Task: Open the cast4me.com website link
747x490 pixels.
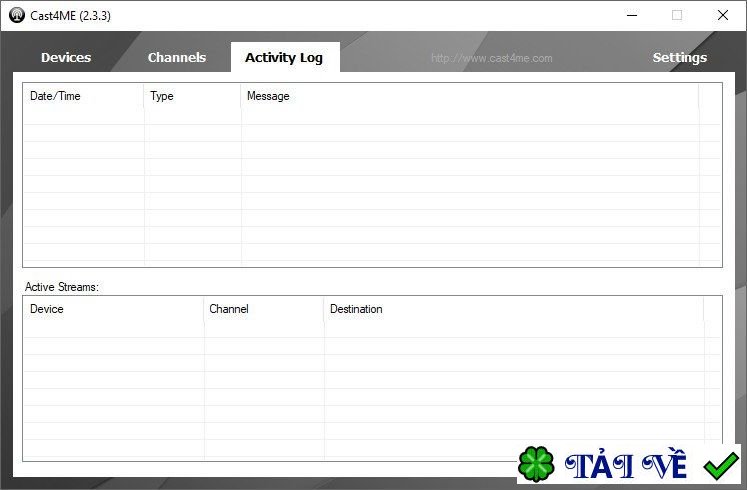Action: click(492, 59)
